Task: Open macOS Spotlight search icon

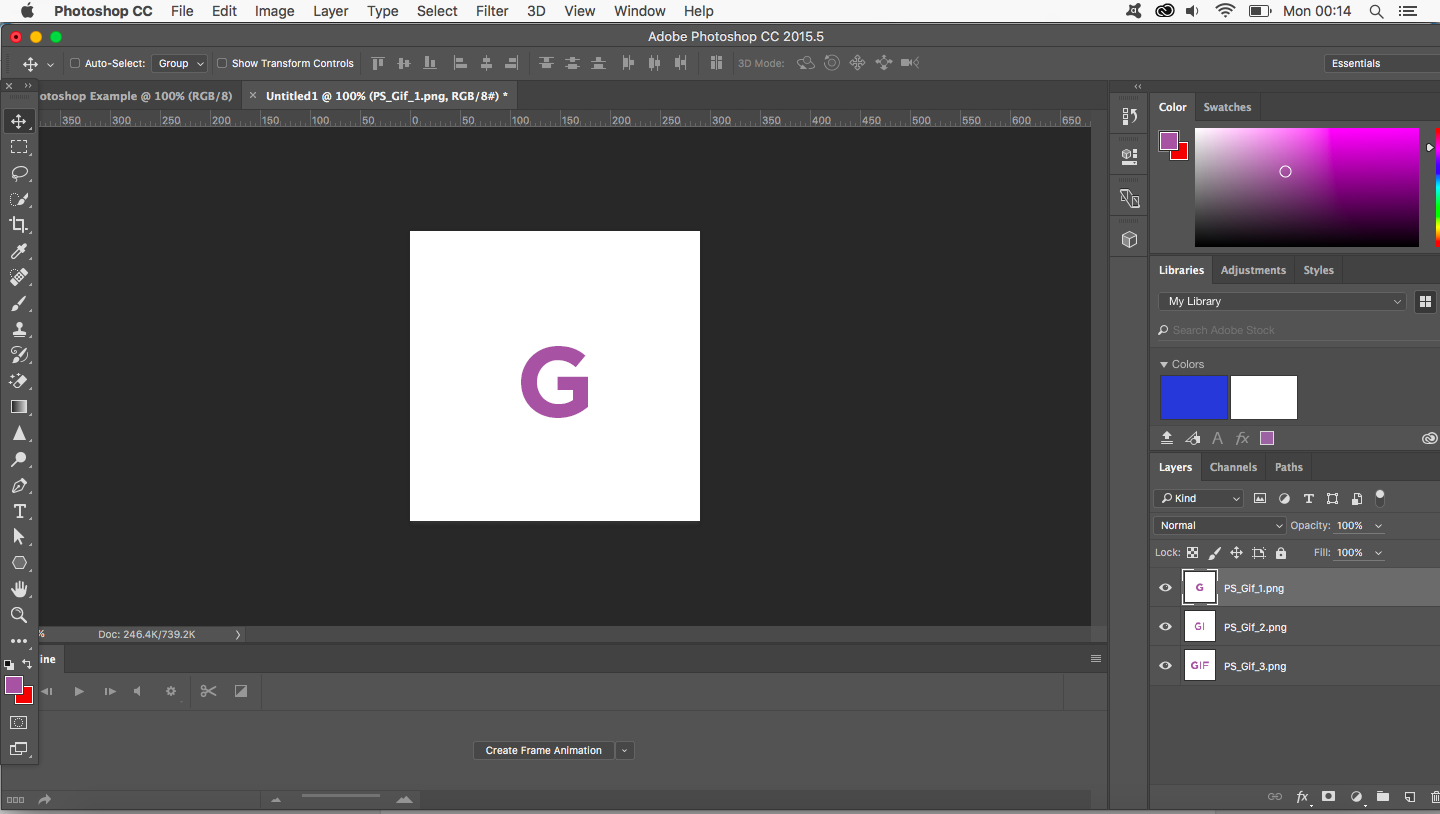Action: pos(1377,11)
